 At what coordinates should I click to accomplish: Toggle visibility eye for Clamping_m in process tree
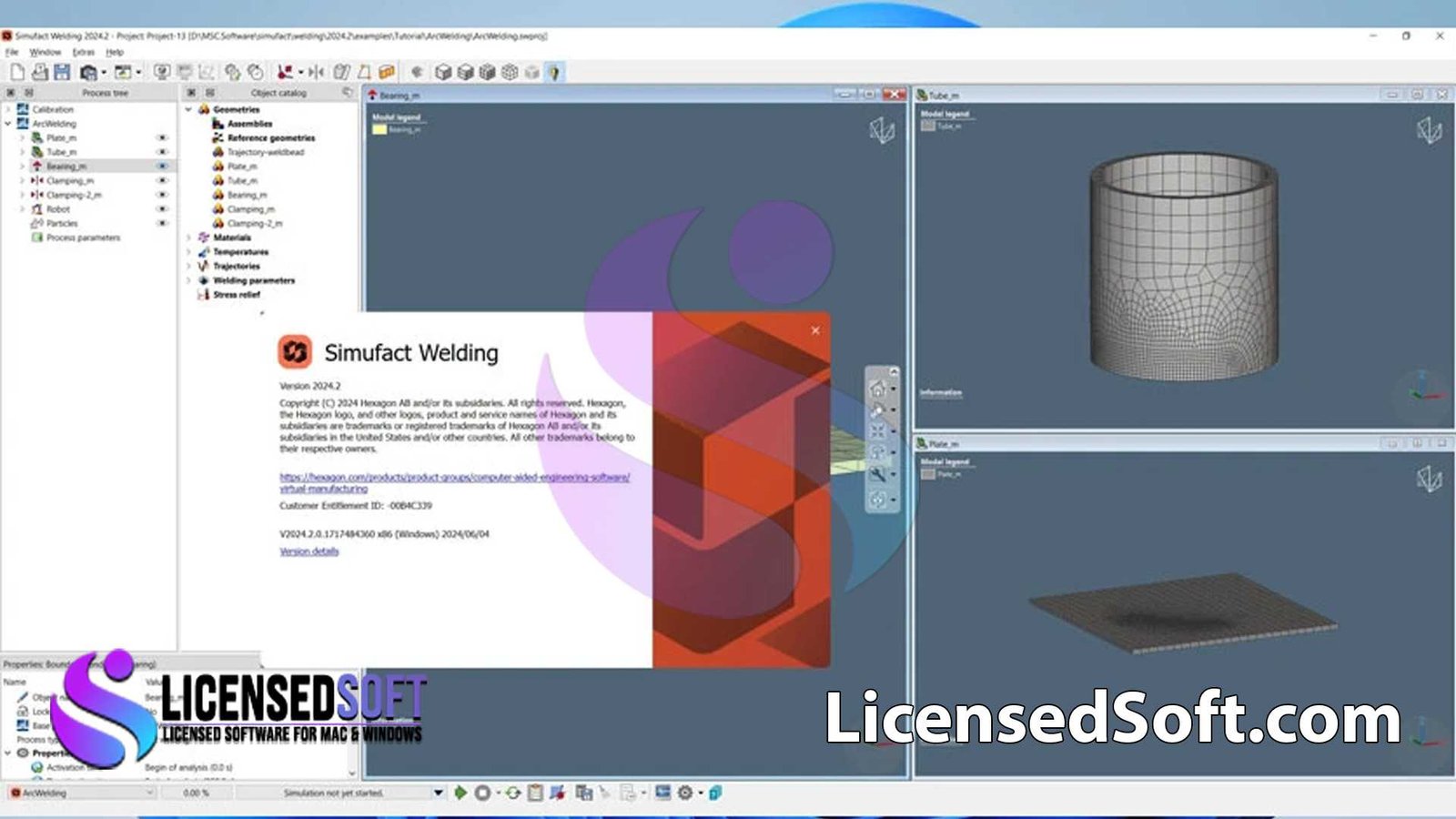pos(162,181)
